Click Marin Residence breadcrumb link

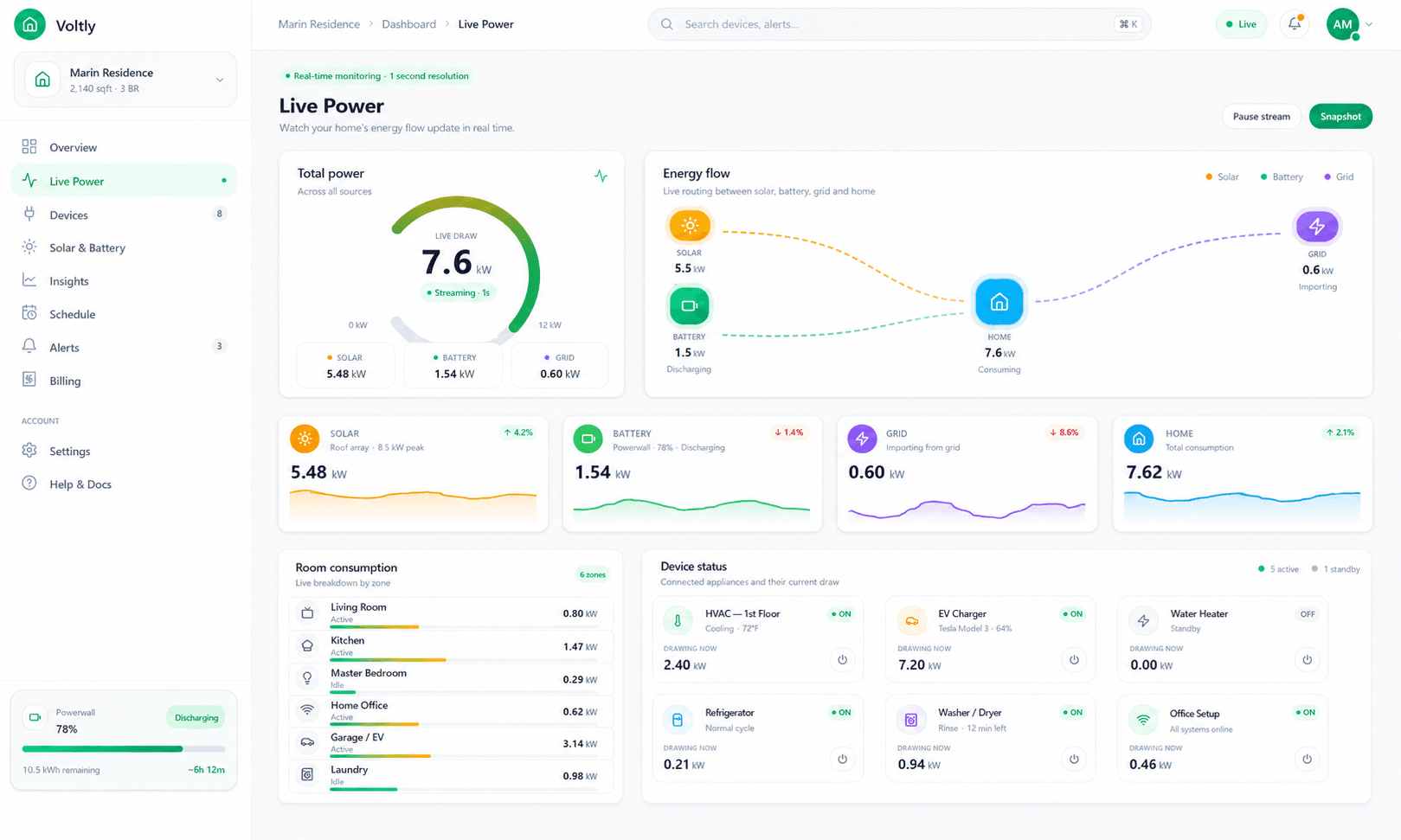coord(318,24)
